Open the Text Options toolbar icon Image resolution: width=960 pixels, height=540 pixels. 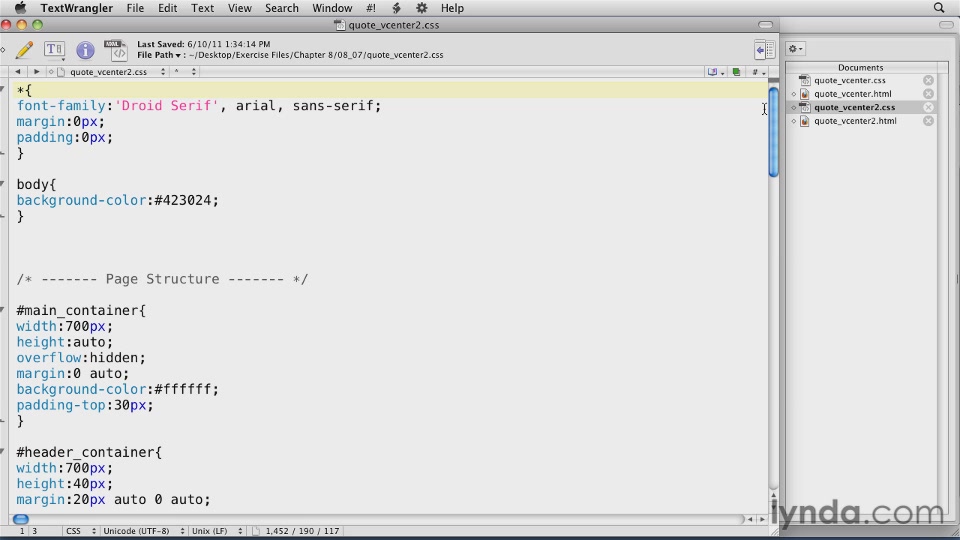coord(54,50)
